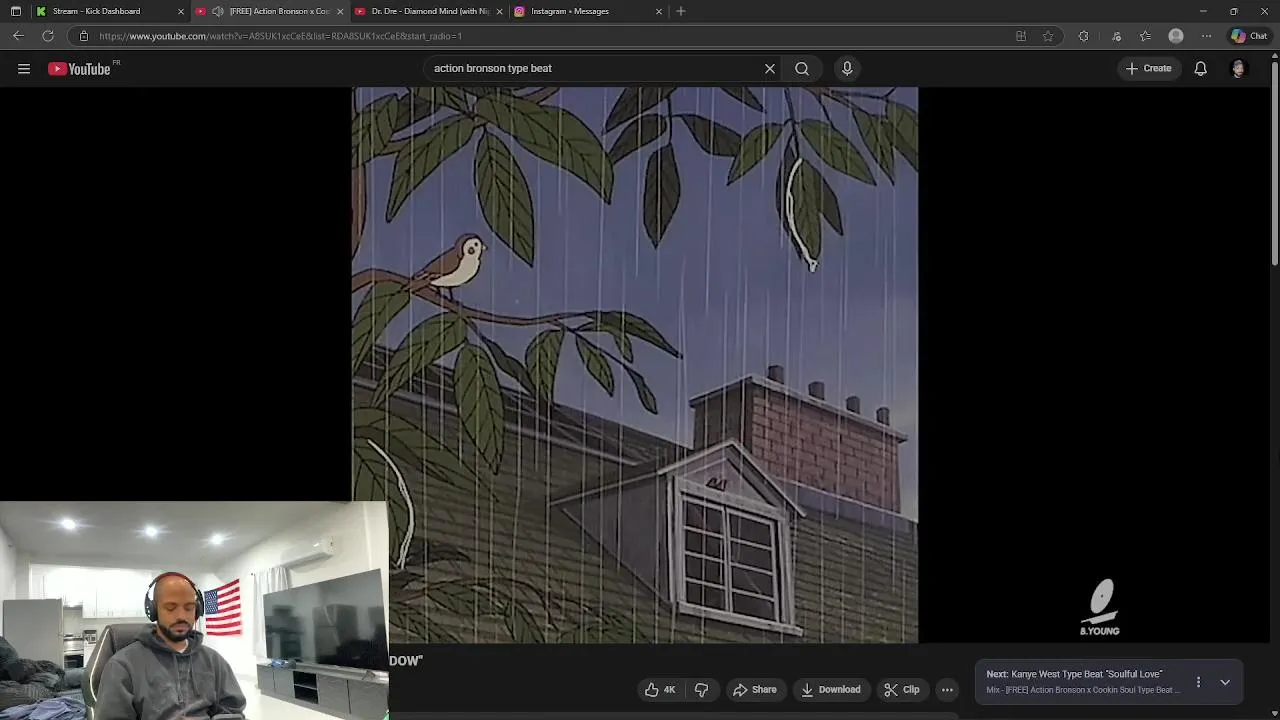Like the video with 4K thumbs-up
The image size is (1280, 720).
coord(660,689)
